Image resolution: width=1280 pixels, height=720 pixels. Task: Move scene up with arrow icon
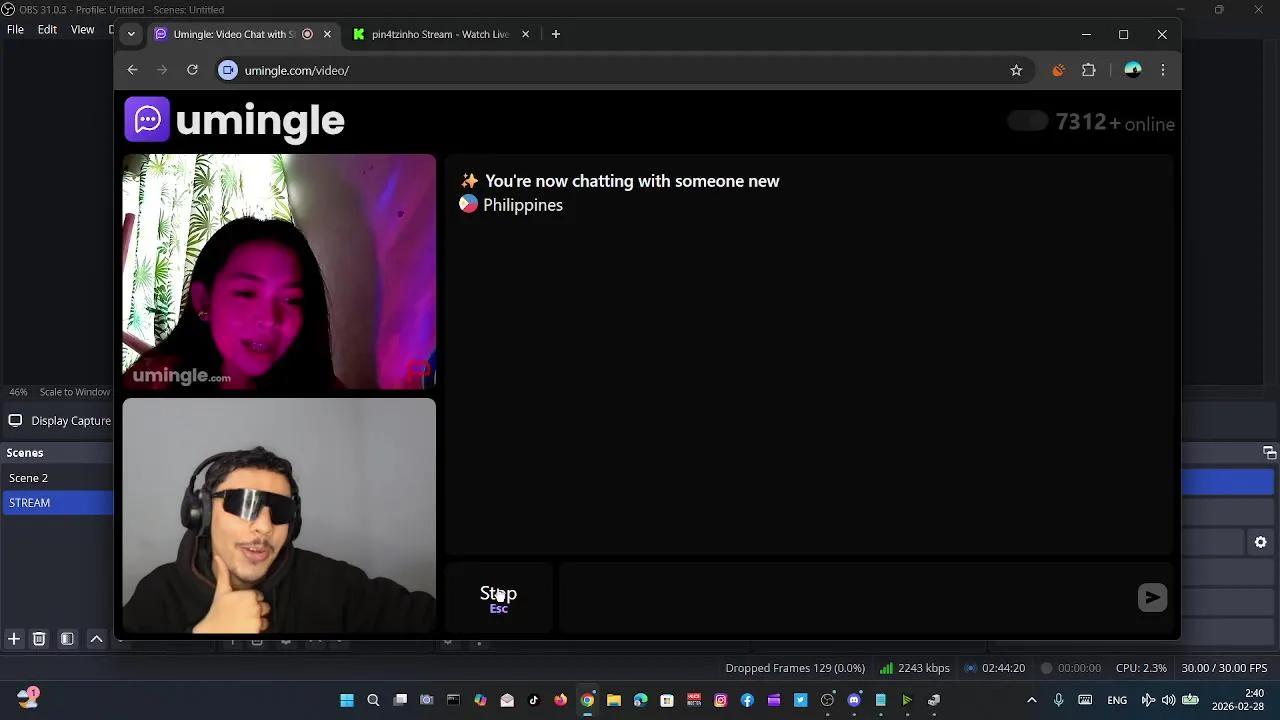click(x=96, y=639)
